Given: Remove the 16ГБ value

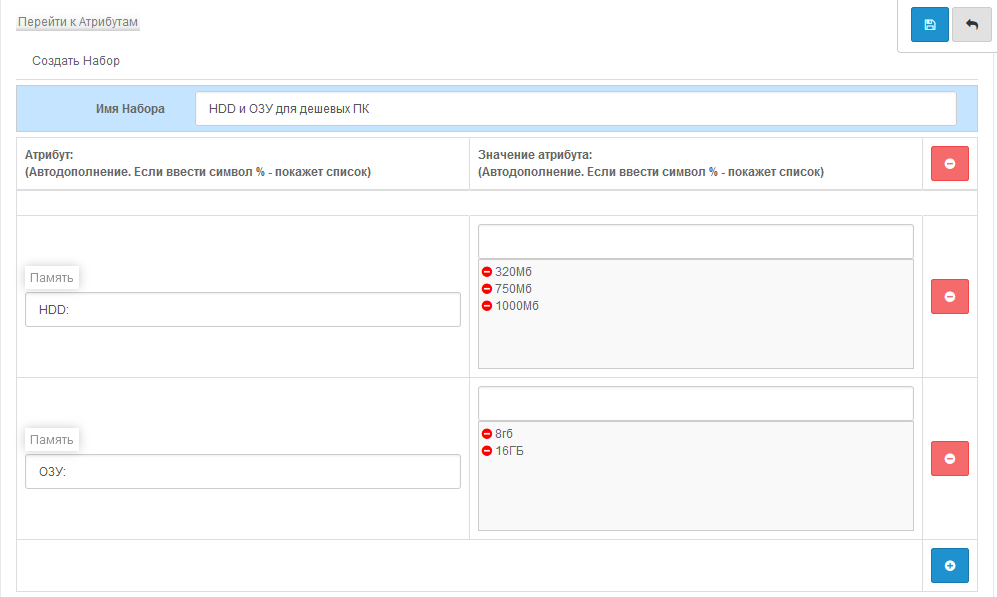Looking at the screenshot, I should 487,451.
